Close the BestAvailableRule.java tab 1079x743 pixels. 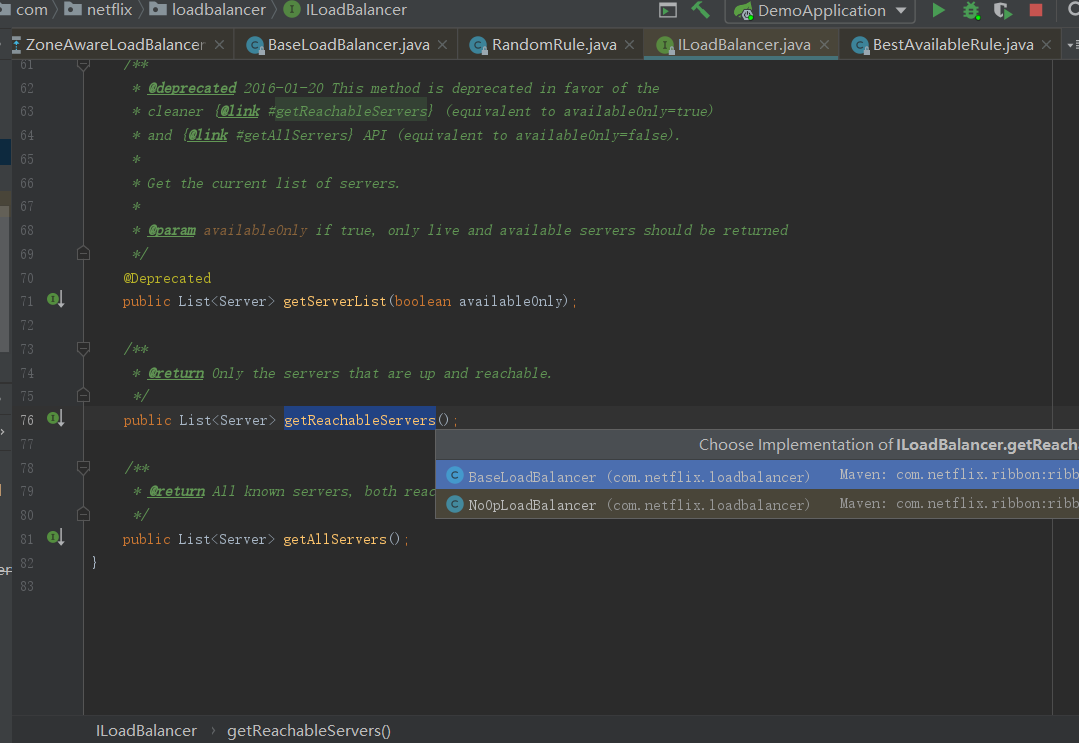click(x=1046, y=45)
